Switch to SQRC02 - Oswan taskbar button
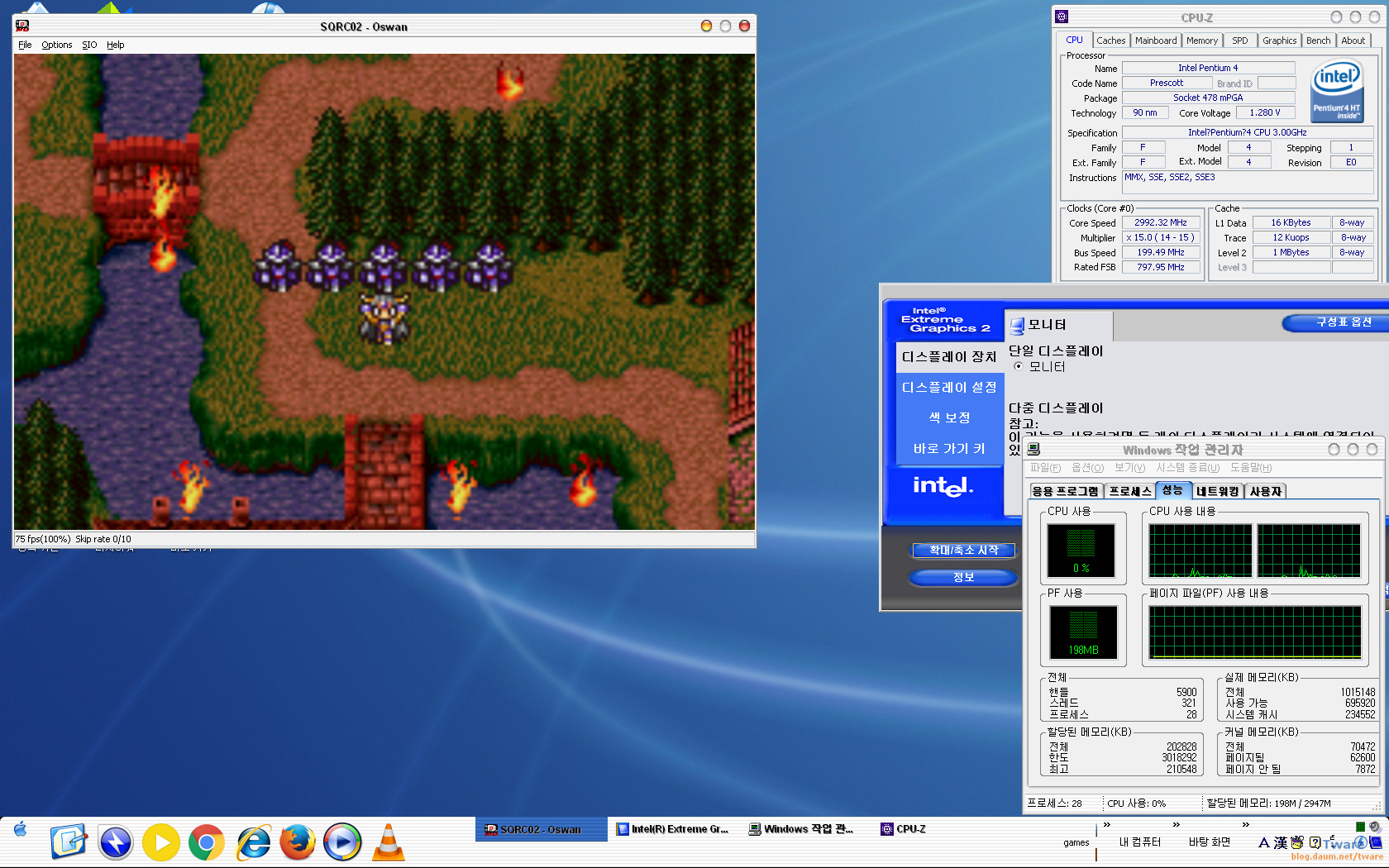1389x868 pixels. (x=542, y=829)
